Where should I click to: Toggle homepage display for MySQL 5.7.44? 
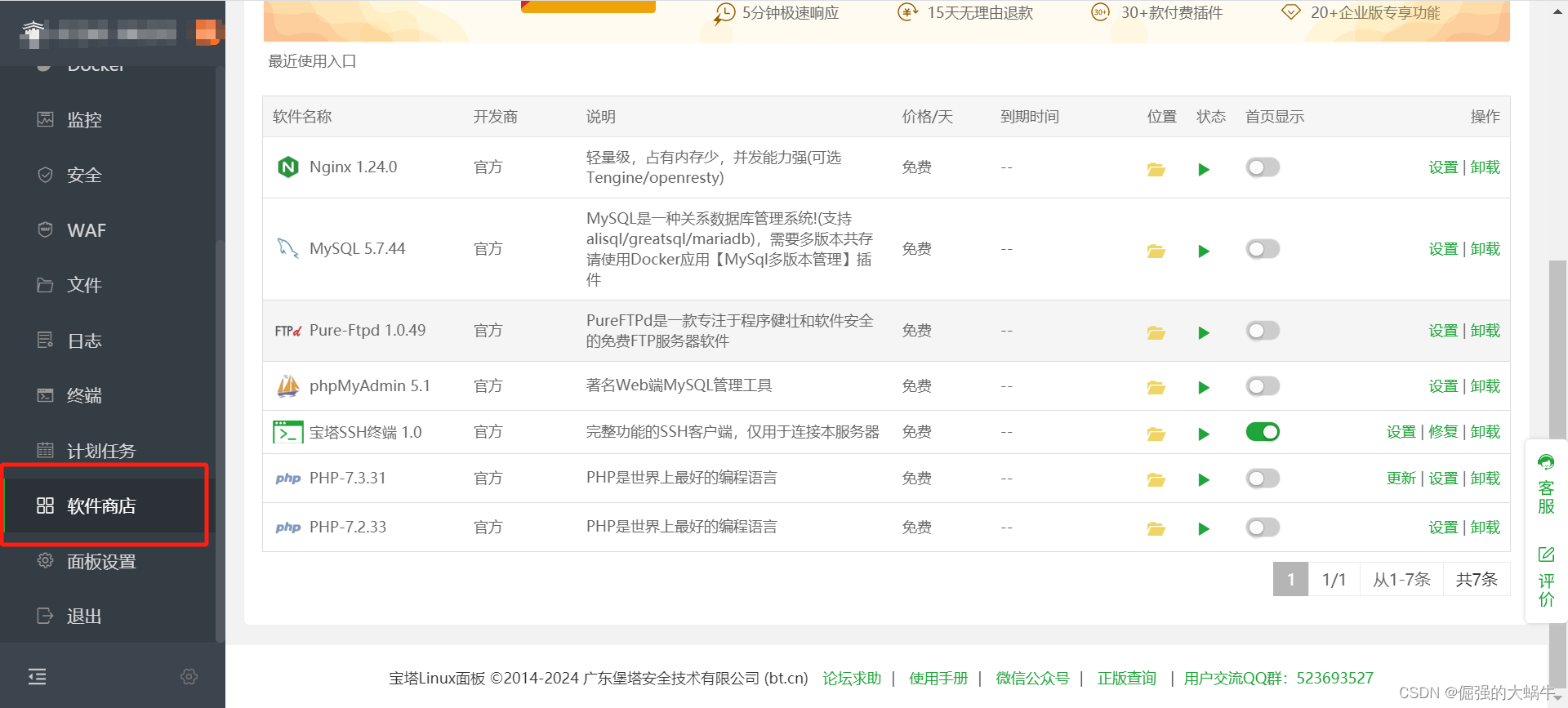(1263, 249)
